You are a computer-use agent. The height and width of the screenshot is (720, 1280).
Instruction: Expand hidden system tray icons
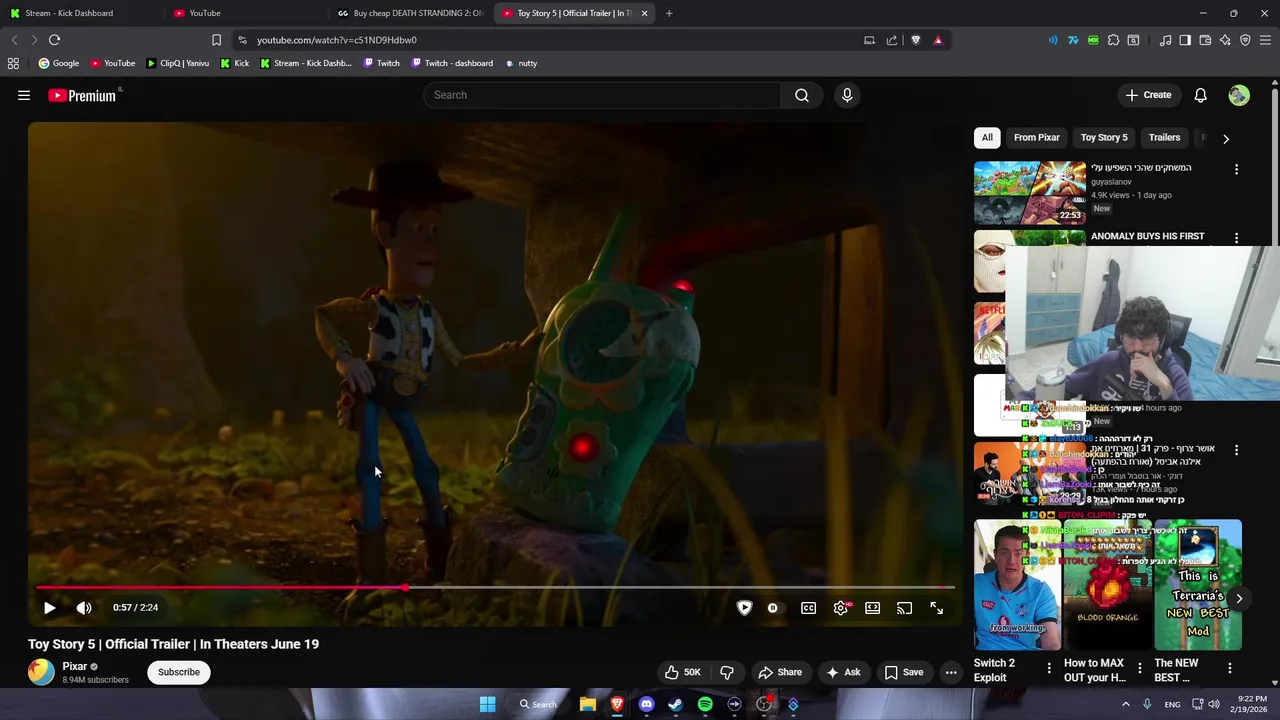pyautogui.click(x=1125, y=704)
